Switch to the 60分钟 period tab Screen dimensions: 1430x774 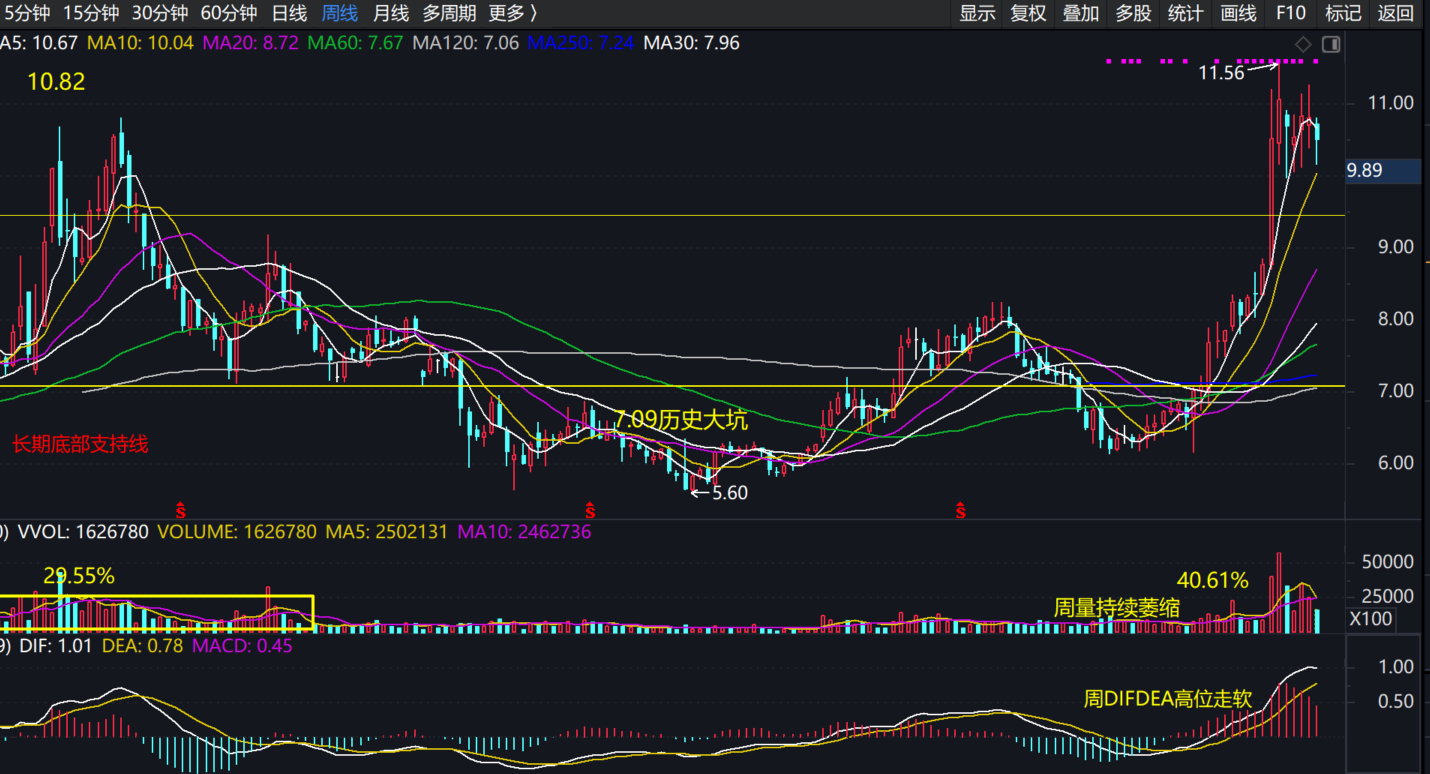click(x=229, y=13)
